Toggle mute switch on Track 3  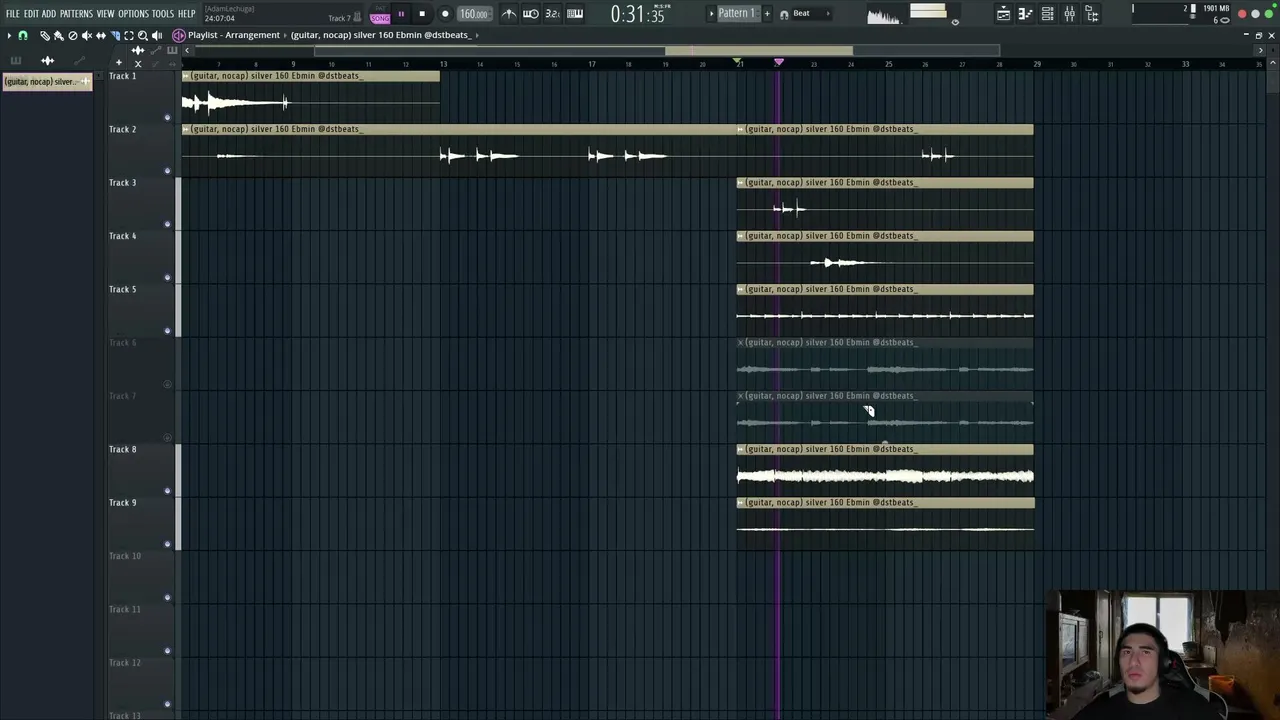(167, 224)
